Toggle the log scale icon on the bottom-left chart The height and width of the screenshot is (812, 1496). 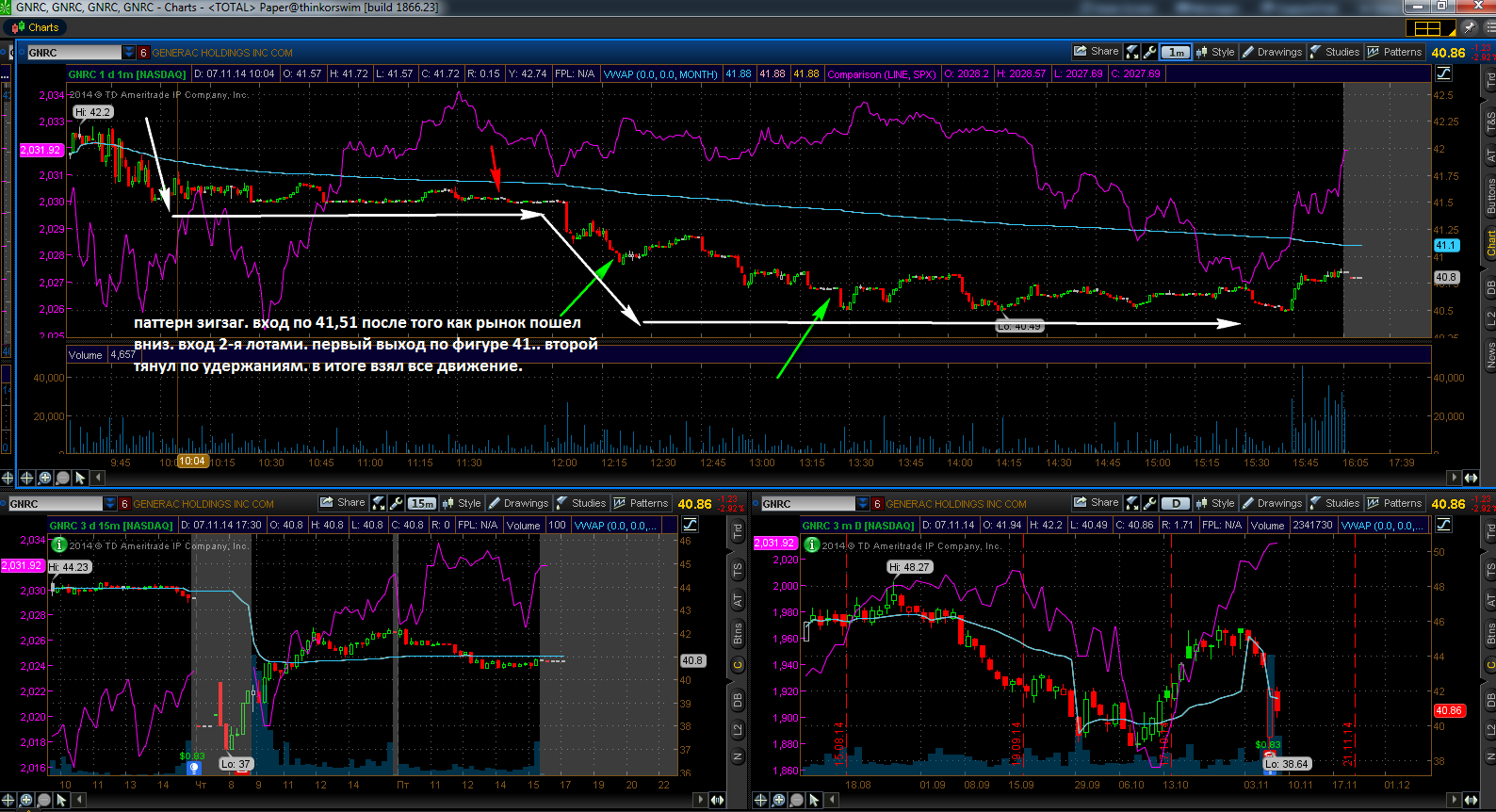point(690,525)
